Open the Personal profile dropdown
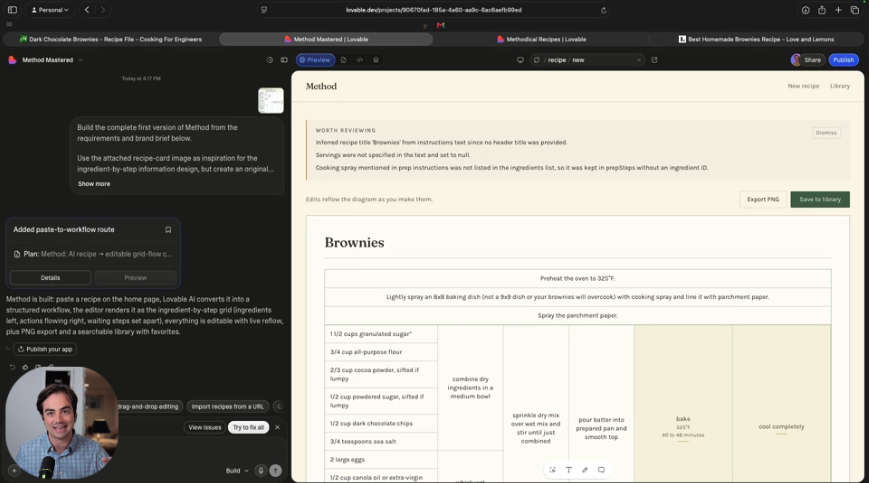The image size is (869, 483). pyautogui.click(x=50, y=10)
